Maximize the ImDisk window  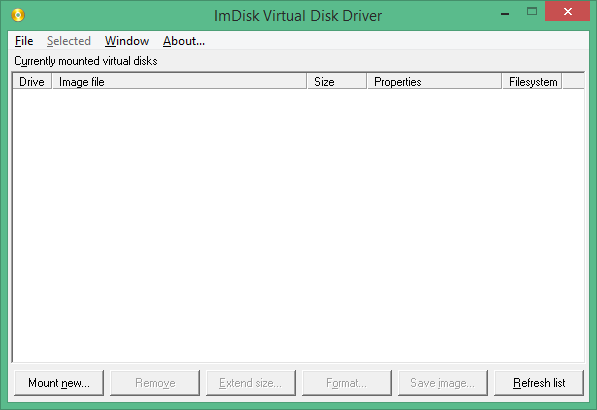pos(532,12)
